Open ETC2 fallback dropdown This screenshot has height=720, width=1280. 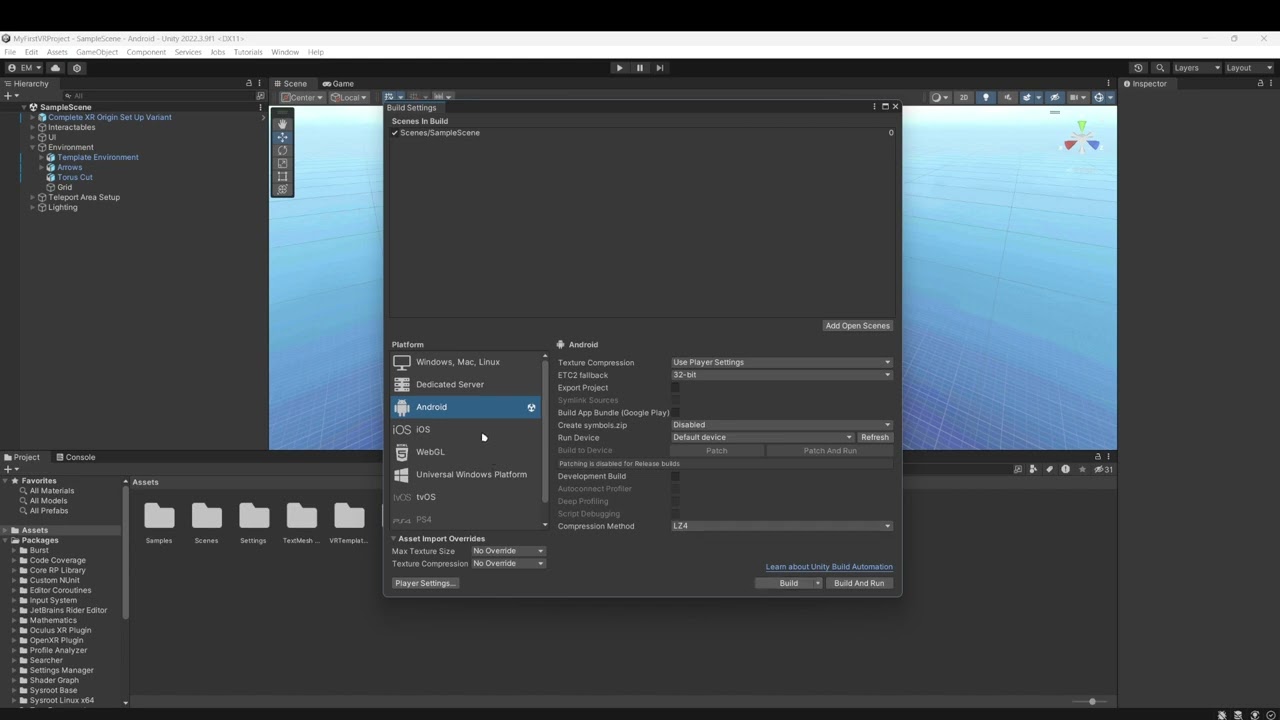[x=781, y=375]
